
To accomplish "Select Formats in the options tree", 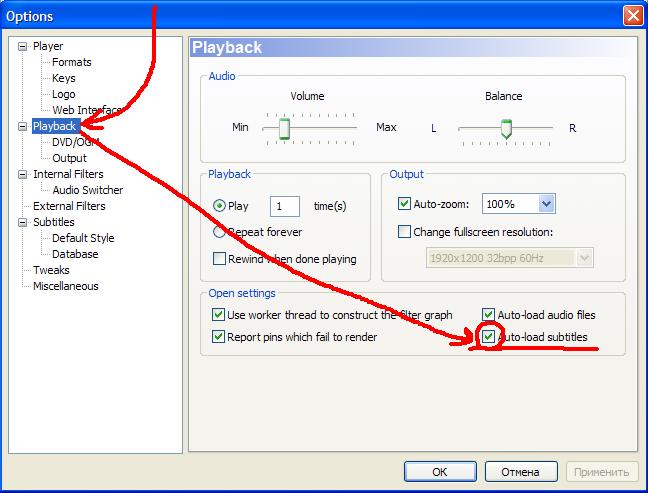I will coord(71,62).
